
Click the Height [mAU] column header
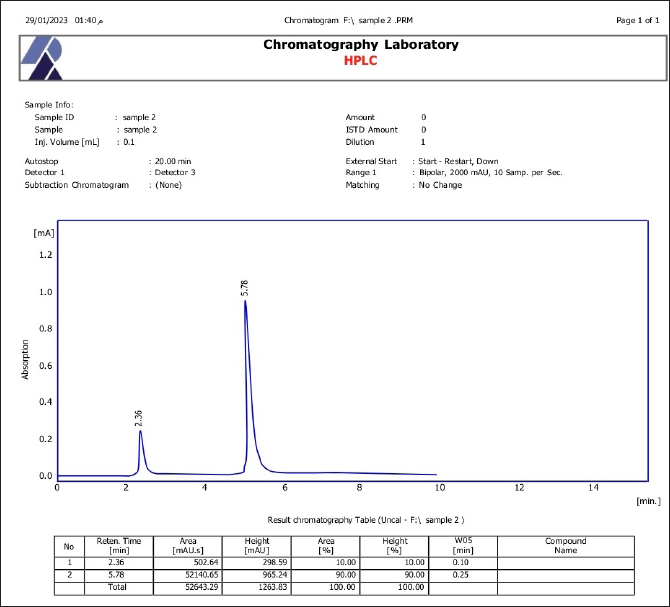pos(256,545)
